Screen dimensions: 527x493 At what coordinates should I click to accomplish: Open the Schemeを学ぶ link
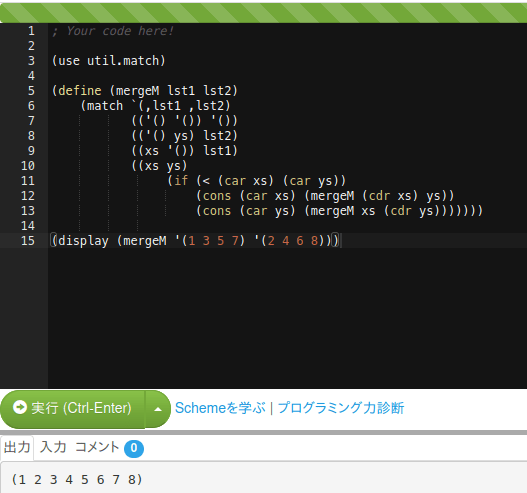(x=220, y=408)
